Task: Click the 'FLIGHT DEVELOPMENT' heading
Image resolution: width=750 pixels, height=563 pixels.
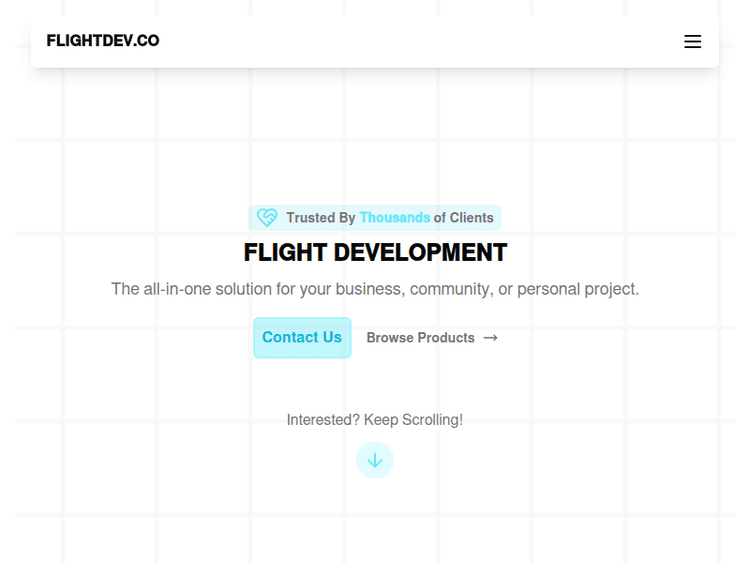Action: (375, 253)
